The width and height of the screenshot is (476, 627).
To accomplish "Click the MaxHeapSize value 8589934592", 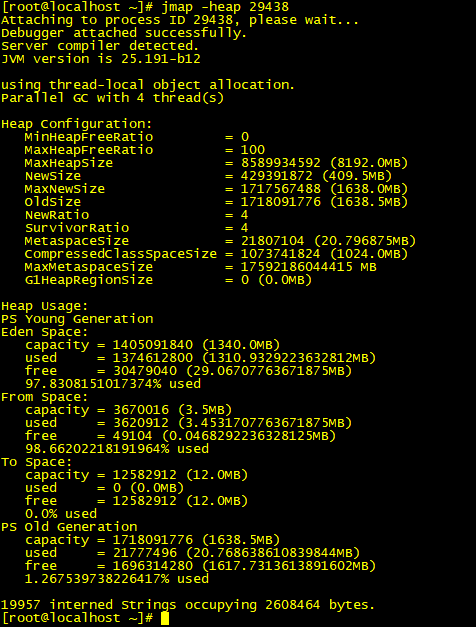I will tap(281, 163).
